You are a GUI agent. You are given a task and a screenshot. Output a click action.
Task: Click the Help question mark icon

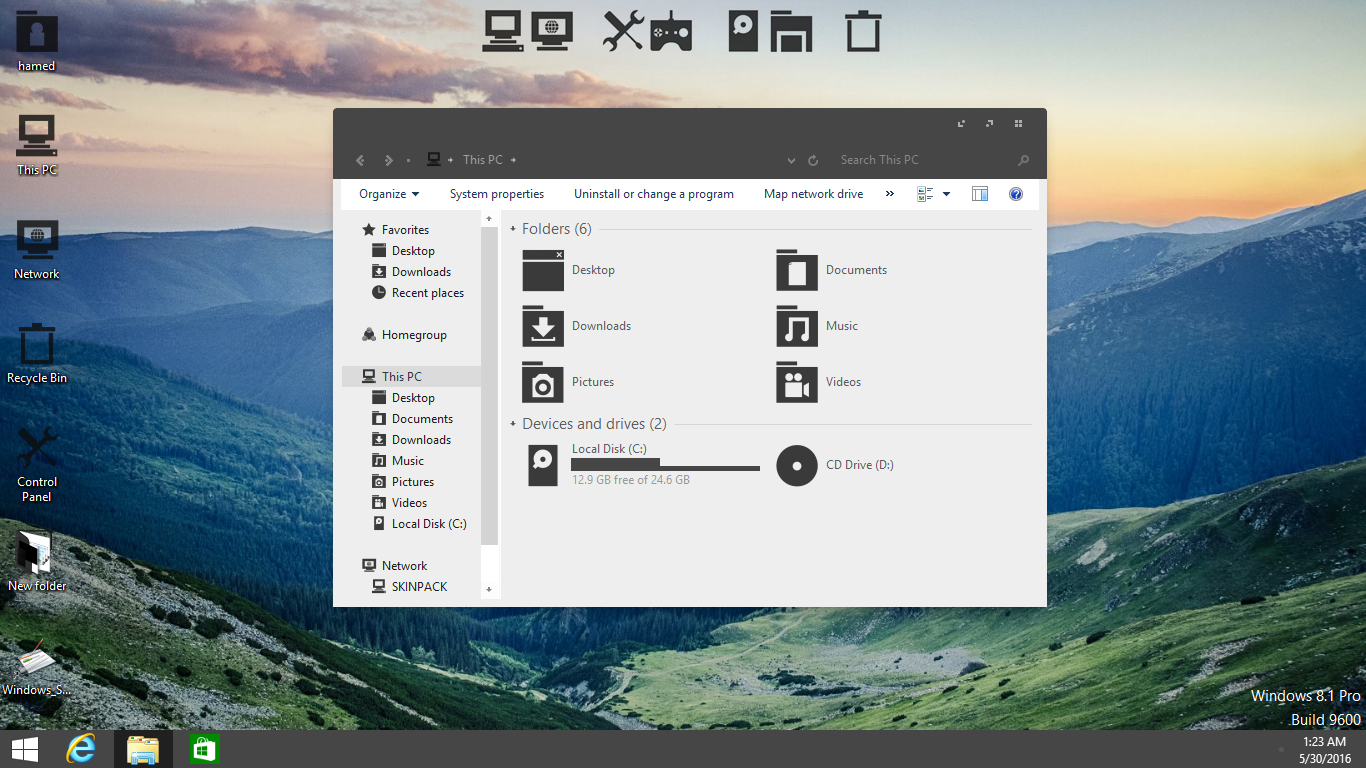[x=1016, y=194]
